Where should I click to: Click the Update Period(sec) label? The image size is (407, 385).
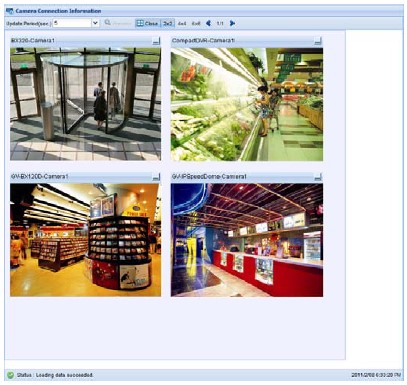28,24
